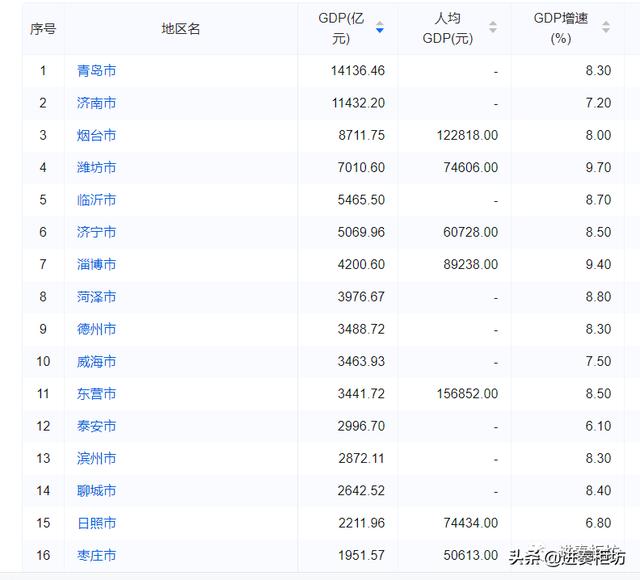Open 滨州市 link
The image size is (640, 580).
(96, 458)
